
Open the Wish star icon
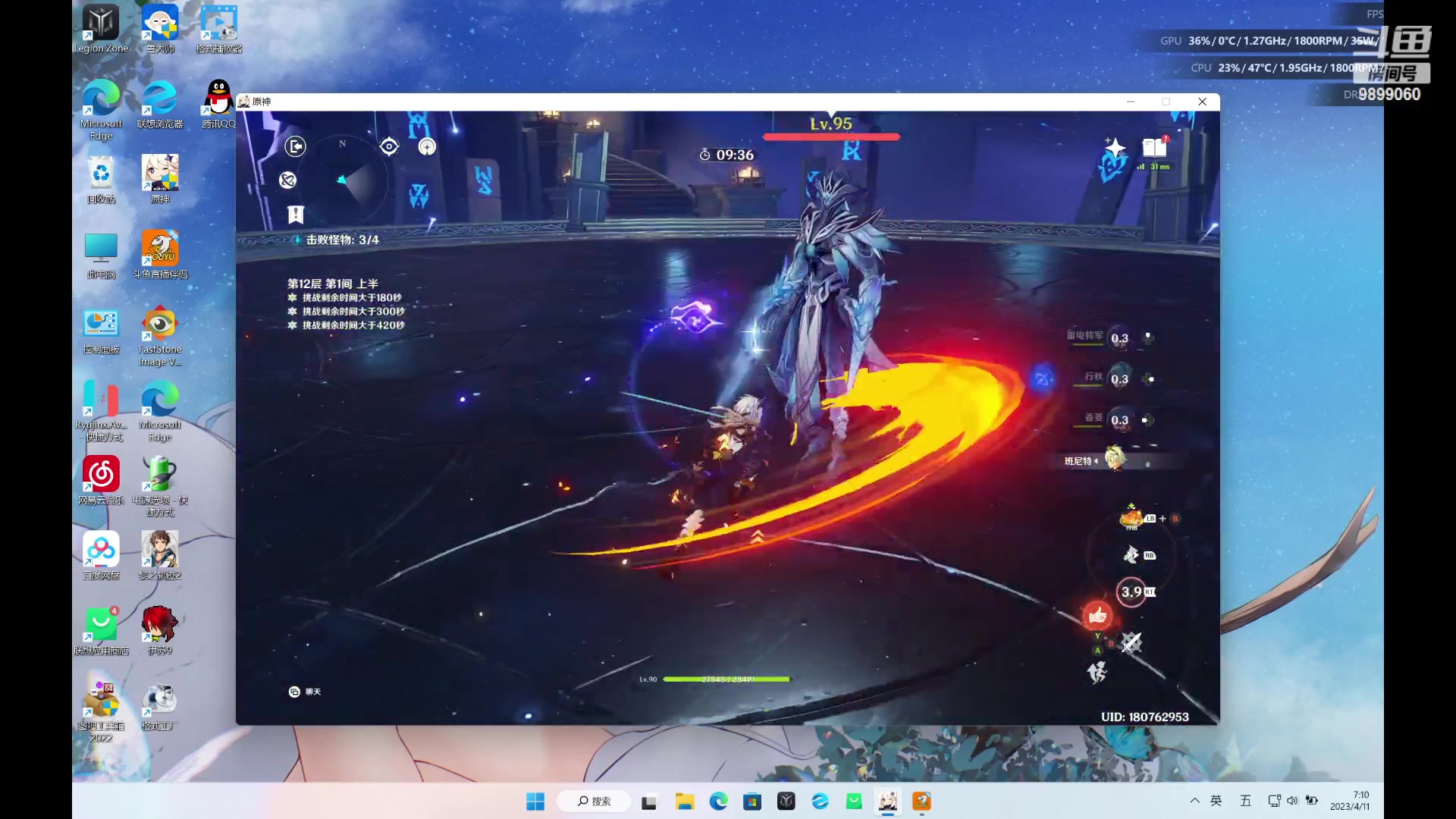pos(1114,147)
